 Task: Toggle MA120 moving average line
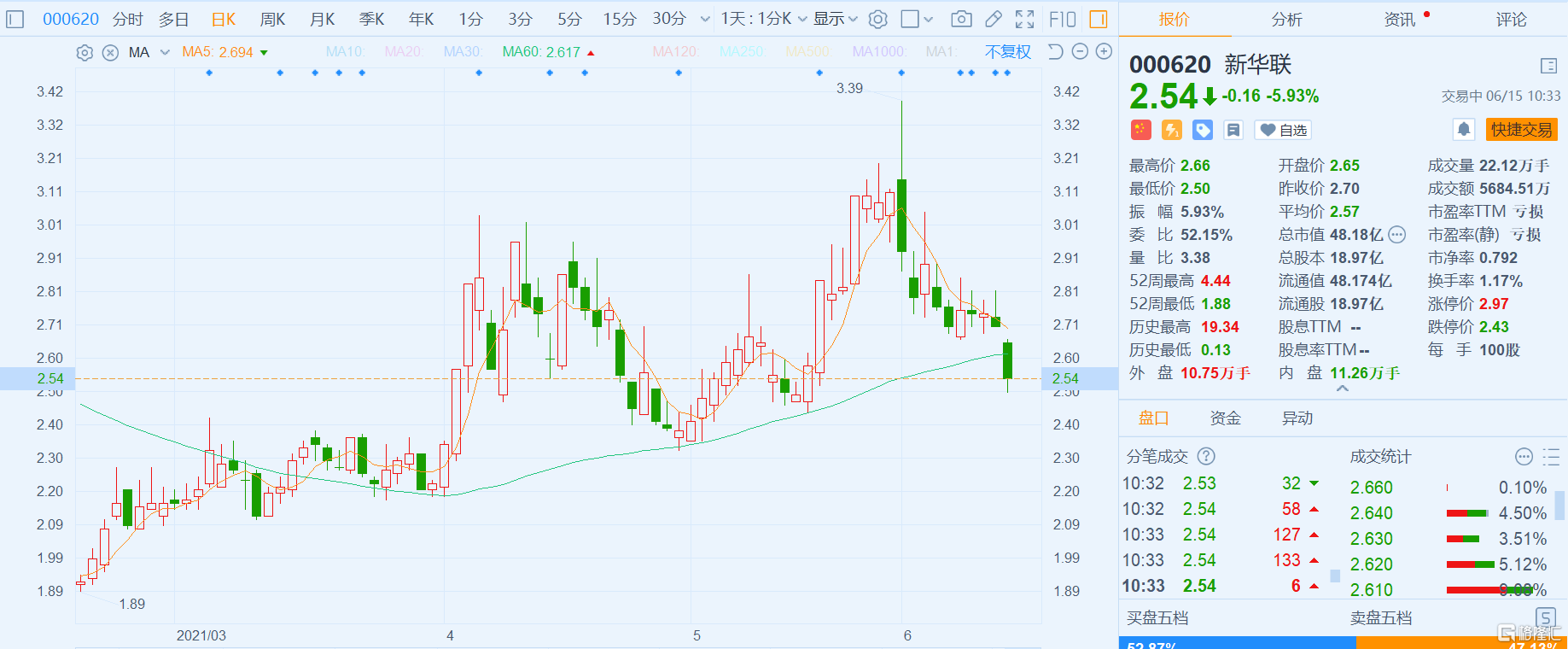point(675,52)
